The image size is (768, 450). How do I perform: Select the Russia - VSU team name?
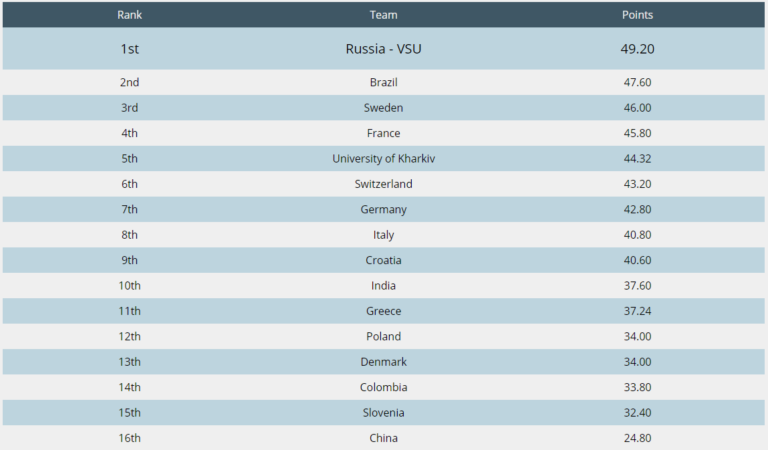(x=383, y=48)
